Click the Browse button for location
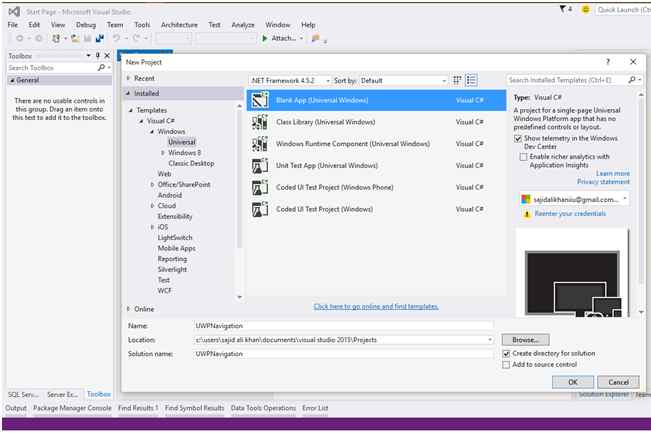651x433 pixels. point(525,340)
